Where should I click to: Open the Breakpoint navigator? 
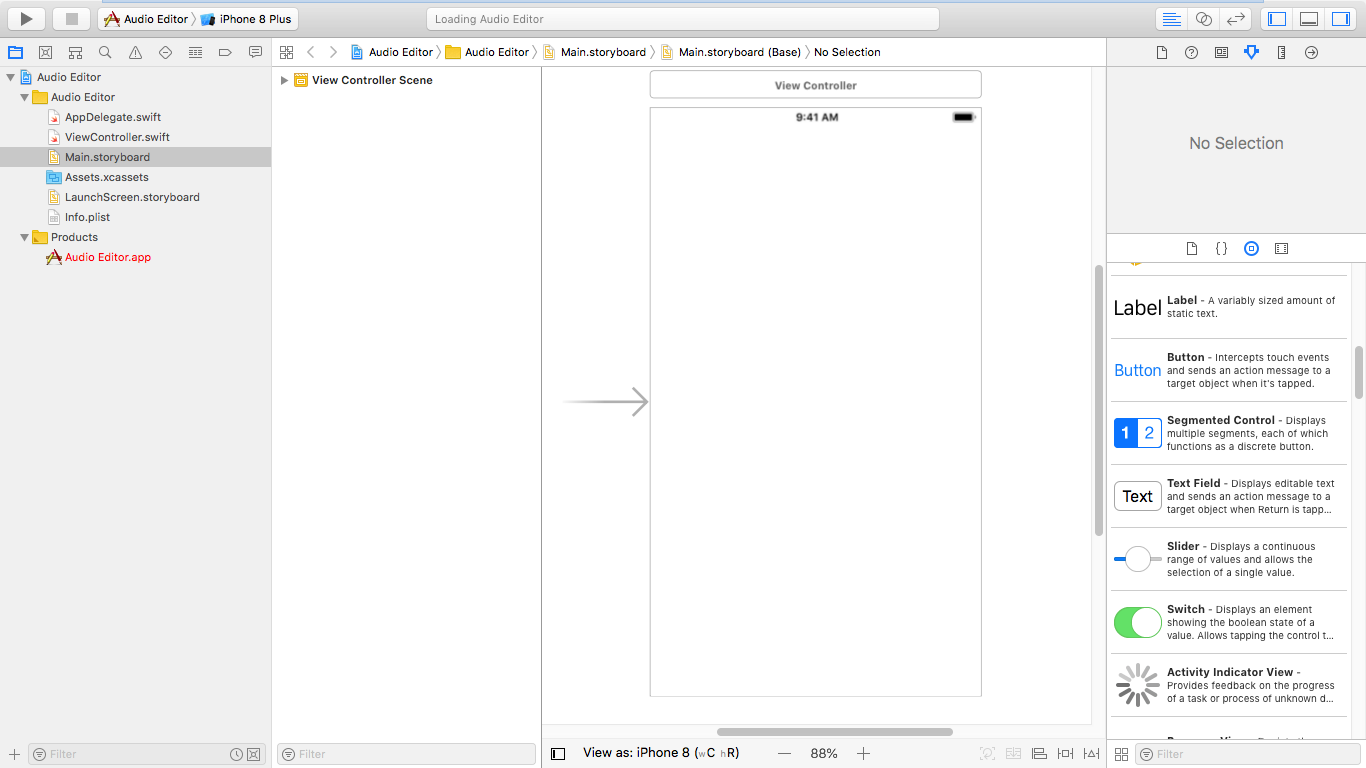[225, 52]
